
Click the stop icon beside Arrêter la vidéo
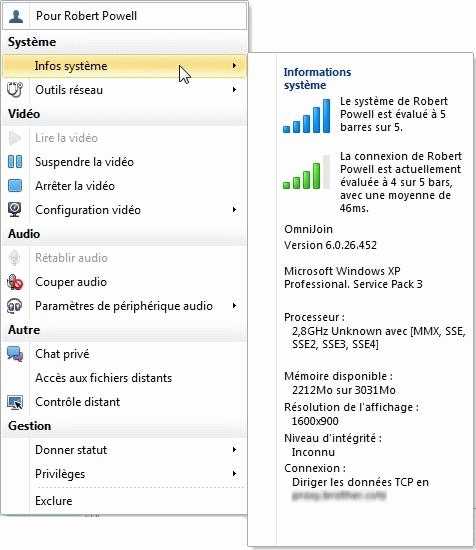click(x=15, y=186)
